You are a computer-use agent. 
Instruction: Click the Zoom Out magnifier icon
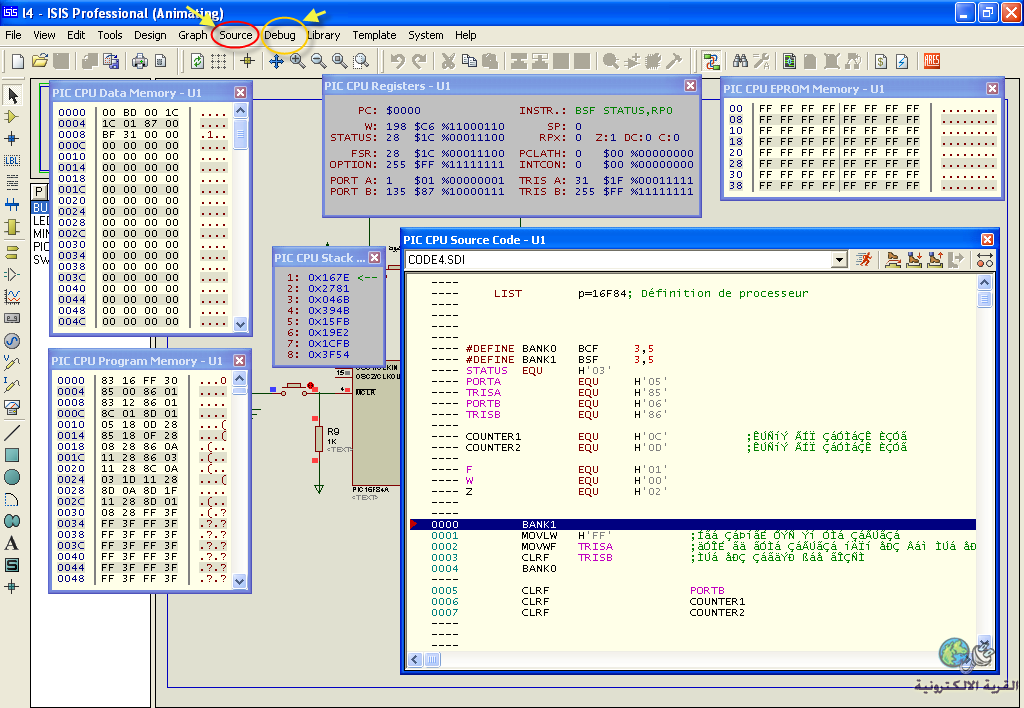click(x=319, y=61)
